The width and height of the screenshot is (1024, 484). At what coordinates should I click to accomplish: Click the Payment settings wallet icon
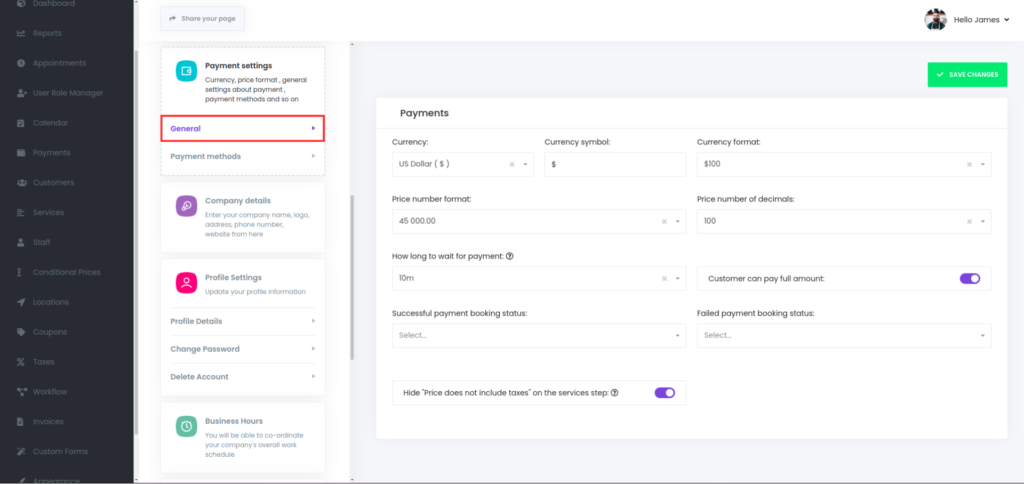click(x=186, y=71)
